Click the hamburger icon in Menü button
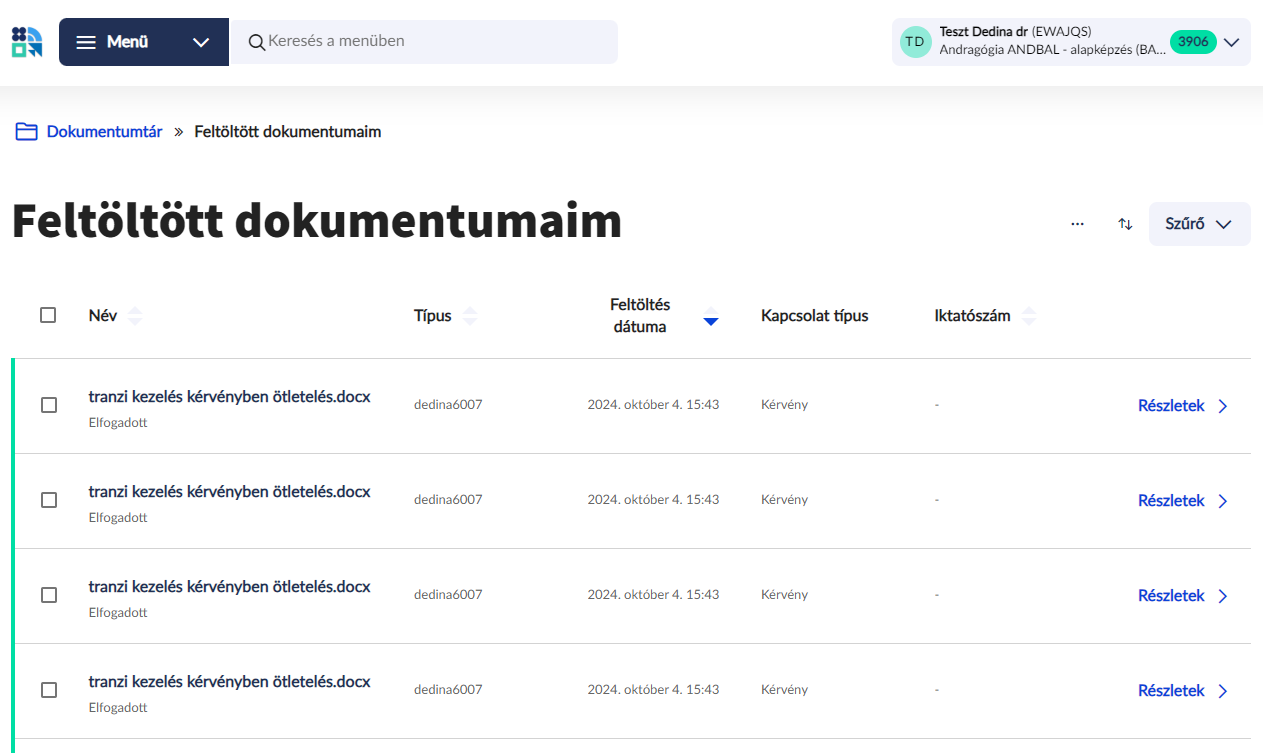The width and height of the screenshot is (1263, 753). [87, 42]
